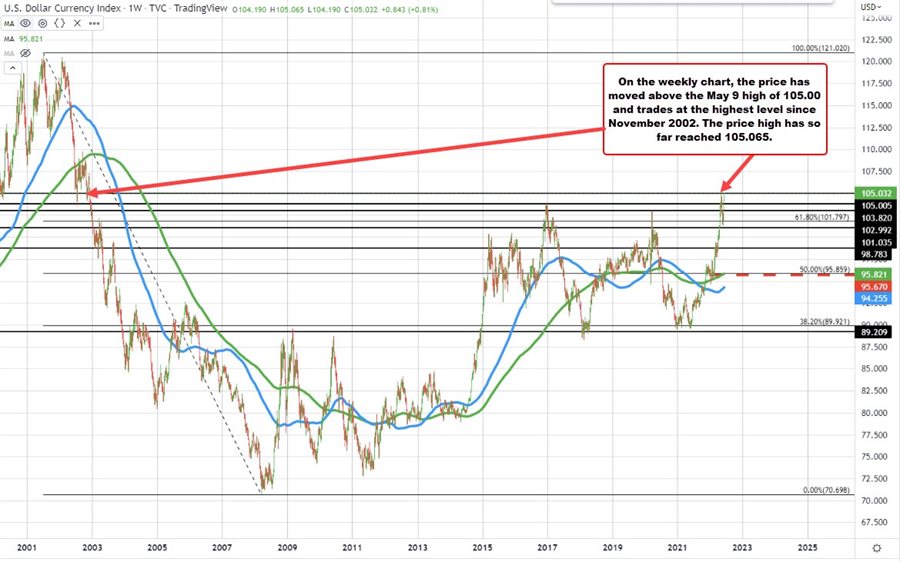Click the O104.190 open value in header
Image resolution: width=900 pixels, height=562 pixels.
tap(249, 9)
